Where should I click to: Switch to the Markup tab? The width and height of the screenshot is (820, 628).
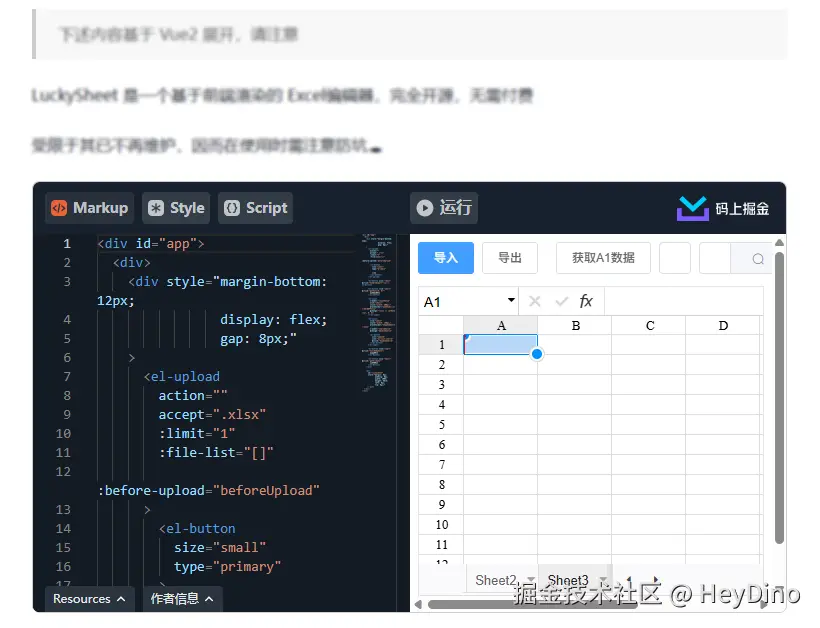click(x=89, y=208)
